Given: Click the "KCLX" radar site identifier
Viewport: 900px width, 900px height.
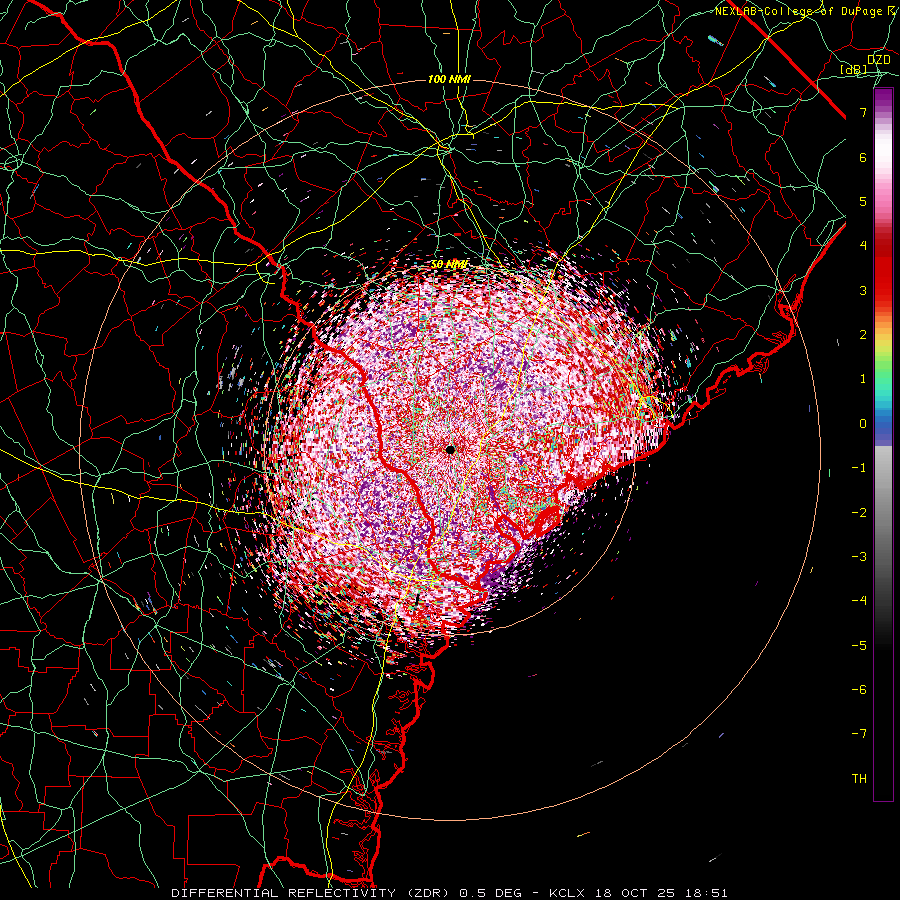Looking at the screenshot, I should (x=567, y=893).
